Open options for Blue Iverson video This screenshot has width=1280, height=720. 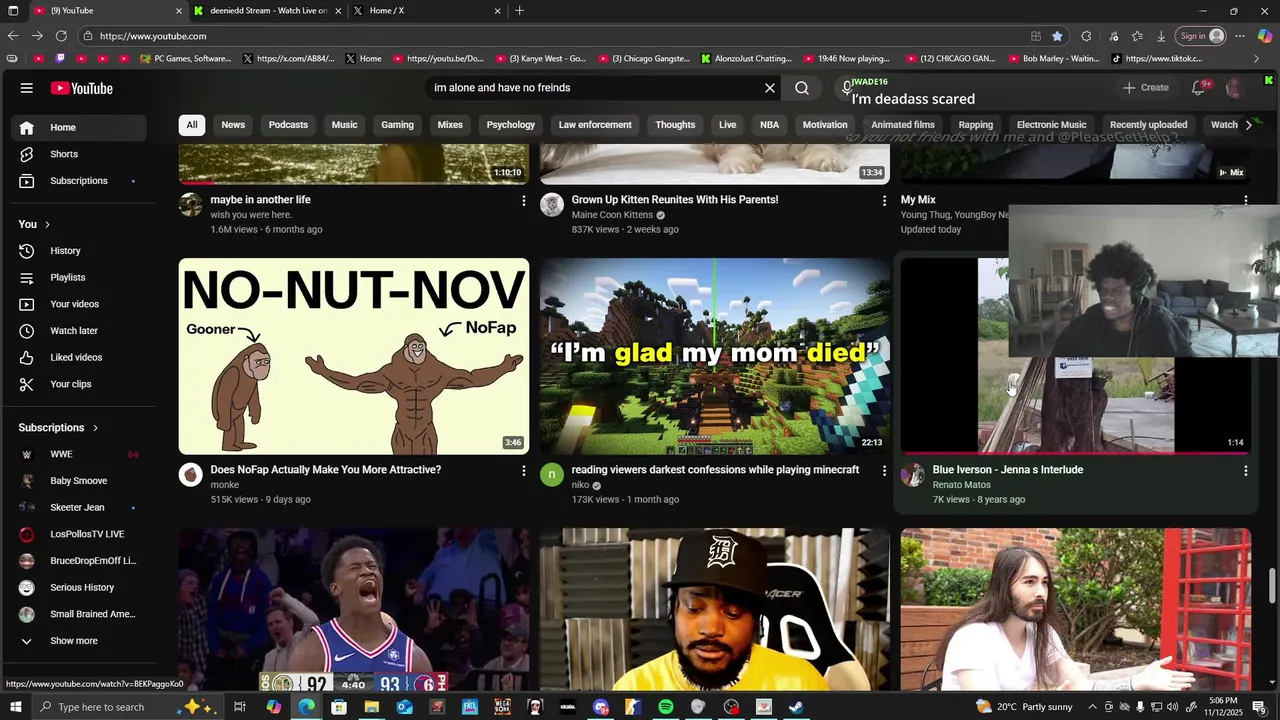pyautogui.click(x=1245, y=470)
